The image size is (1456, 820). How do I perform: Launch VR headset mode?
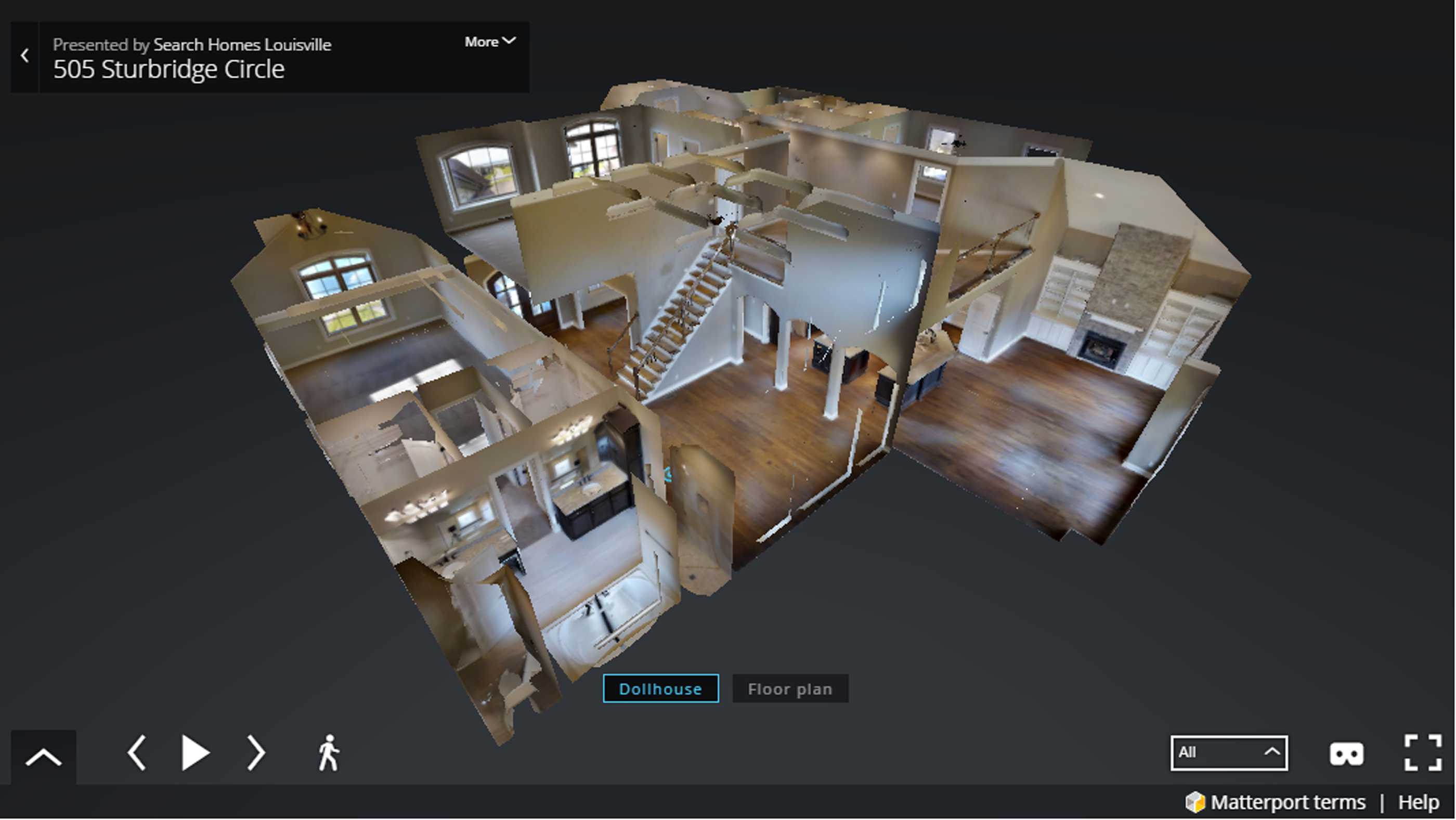(x=1347, y=754)
